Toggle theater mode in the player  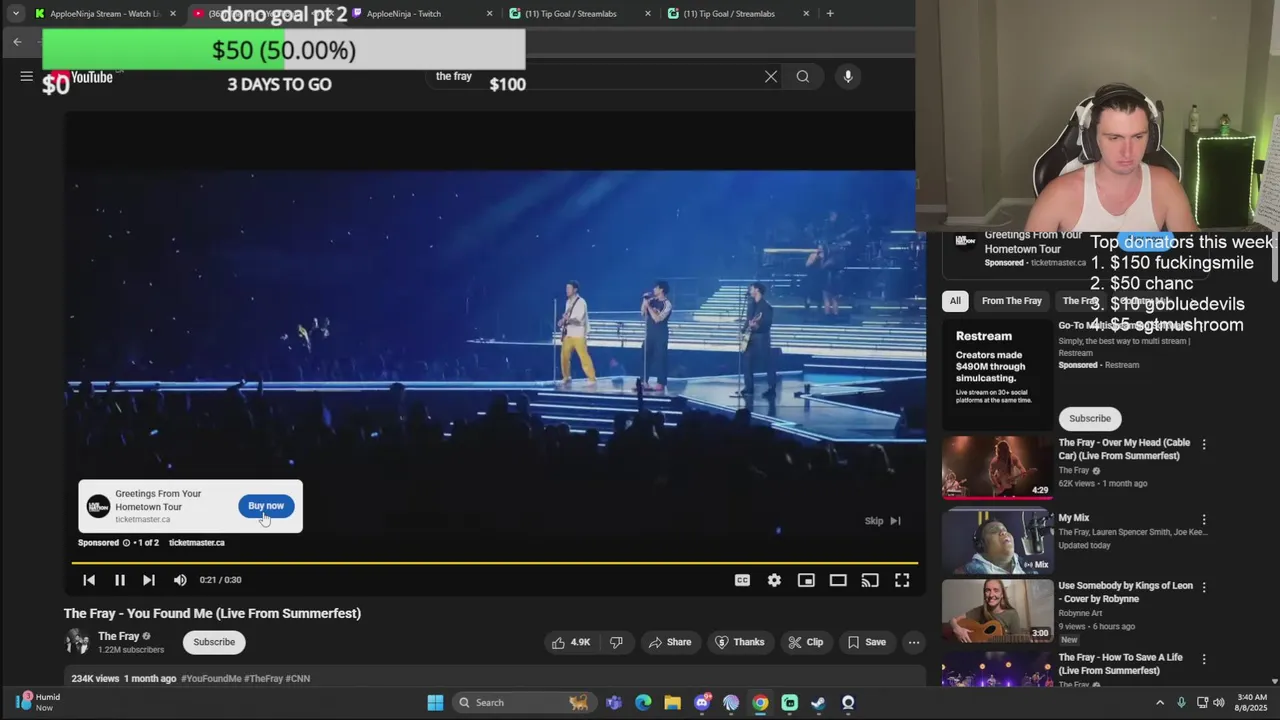click(838, 580)
